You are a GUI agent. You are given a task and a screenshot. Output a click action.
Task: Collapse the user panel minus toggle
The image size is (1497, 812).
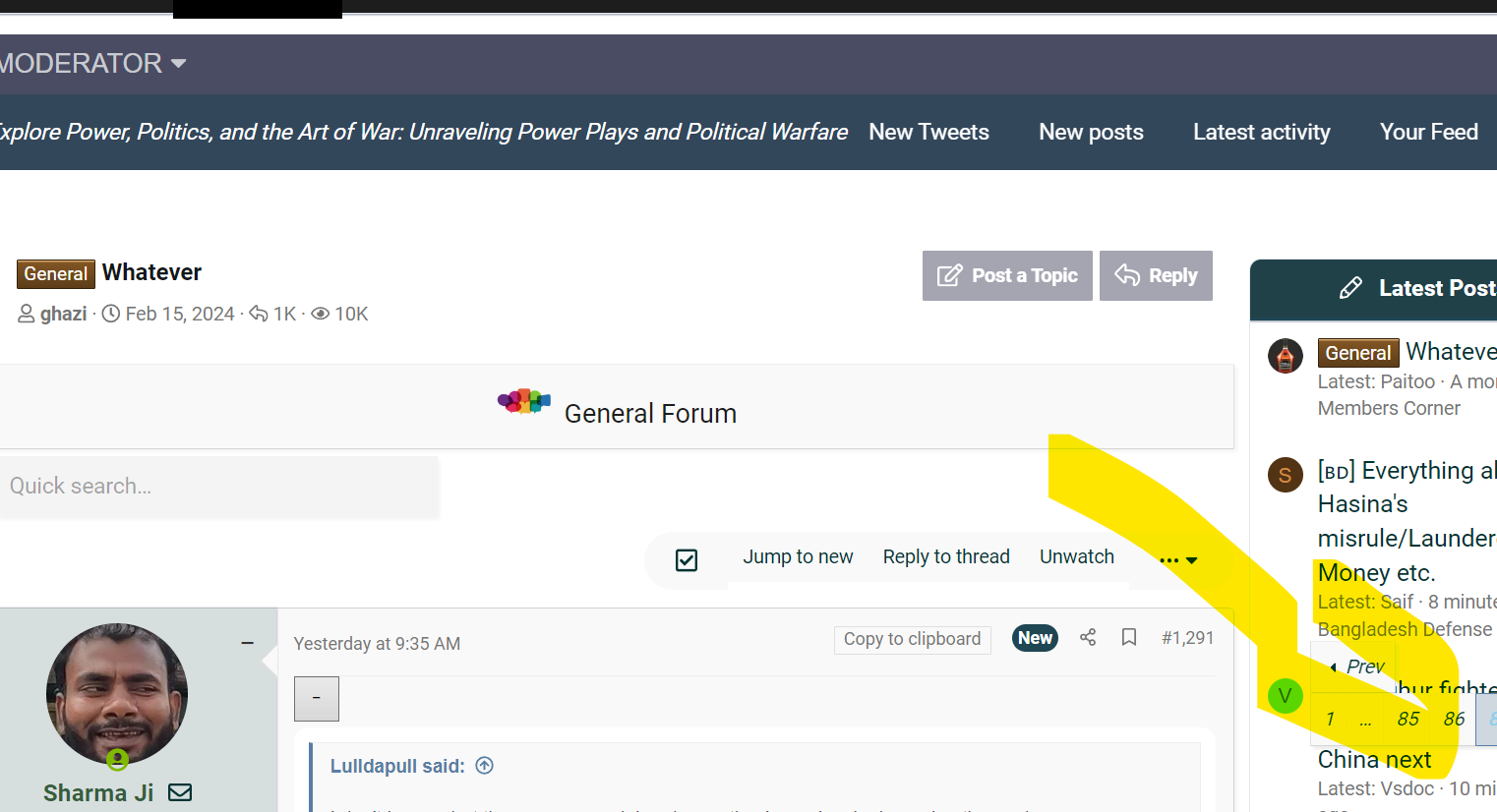(x=248, y=643)
